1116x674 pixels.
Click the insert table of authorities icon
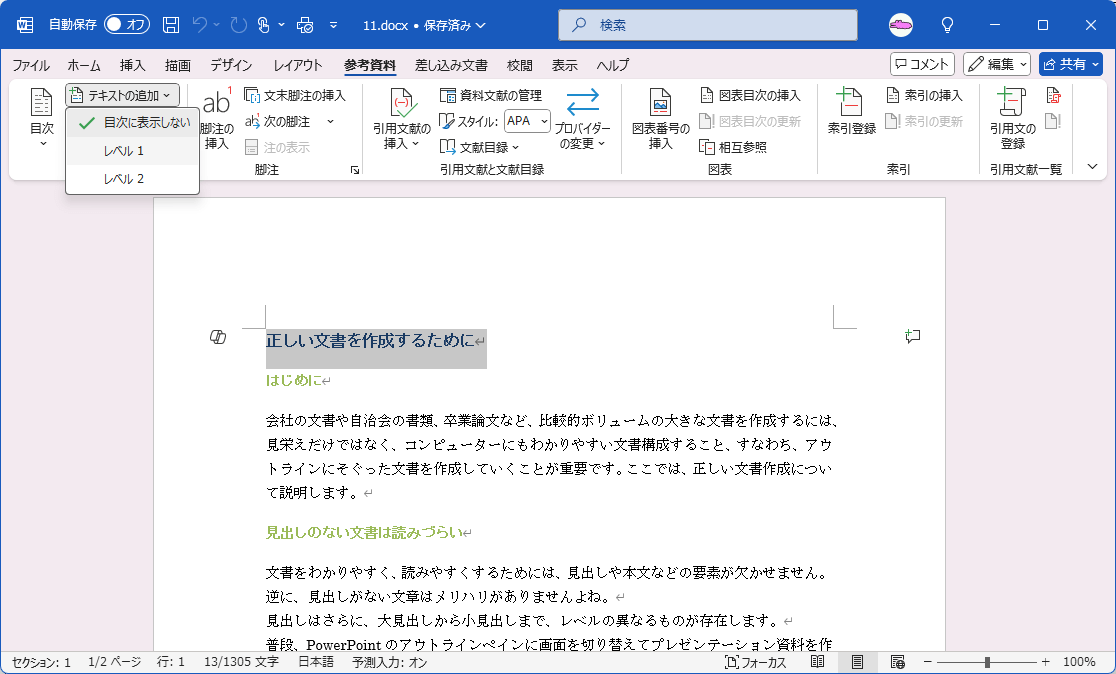point(1053,95)
